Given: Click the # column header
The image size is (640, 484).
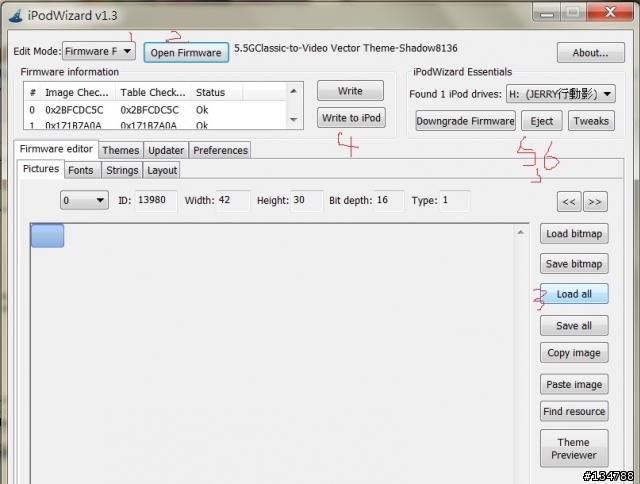Looking at the screenshot, I should point(33,93).
